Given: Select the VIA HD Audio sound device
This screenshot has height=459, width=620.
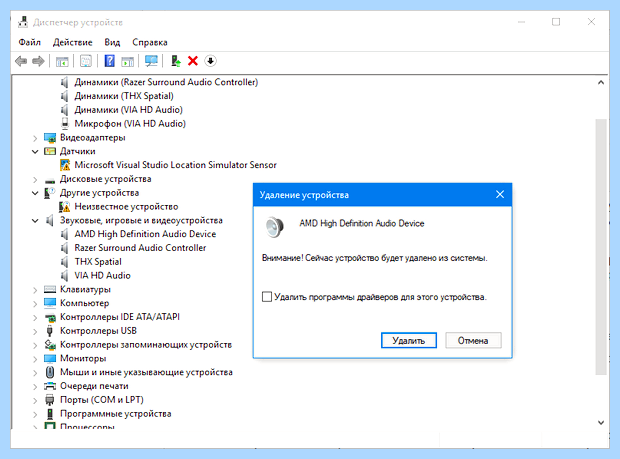Looking at the screenshot, I should point(102,276).
